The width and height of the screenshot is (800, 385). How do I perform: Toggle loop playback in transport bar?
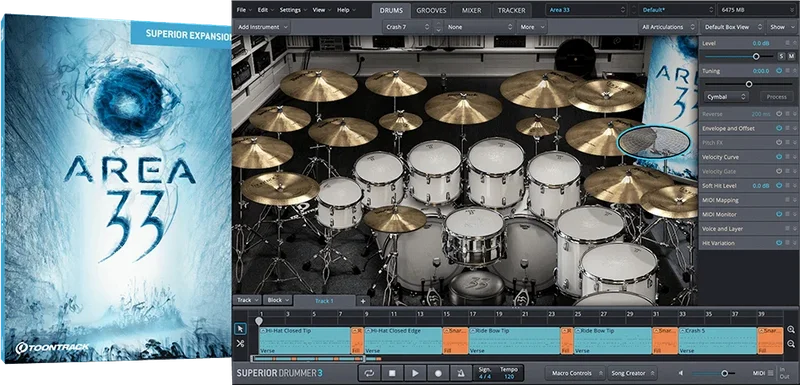(x=369, y=373)
